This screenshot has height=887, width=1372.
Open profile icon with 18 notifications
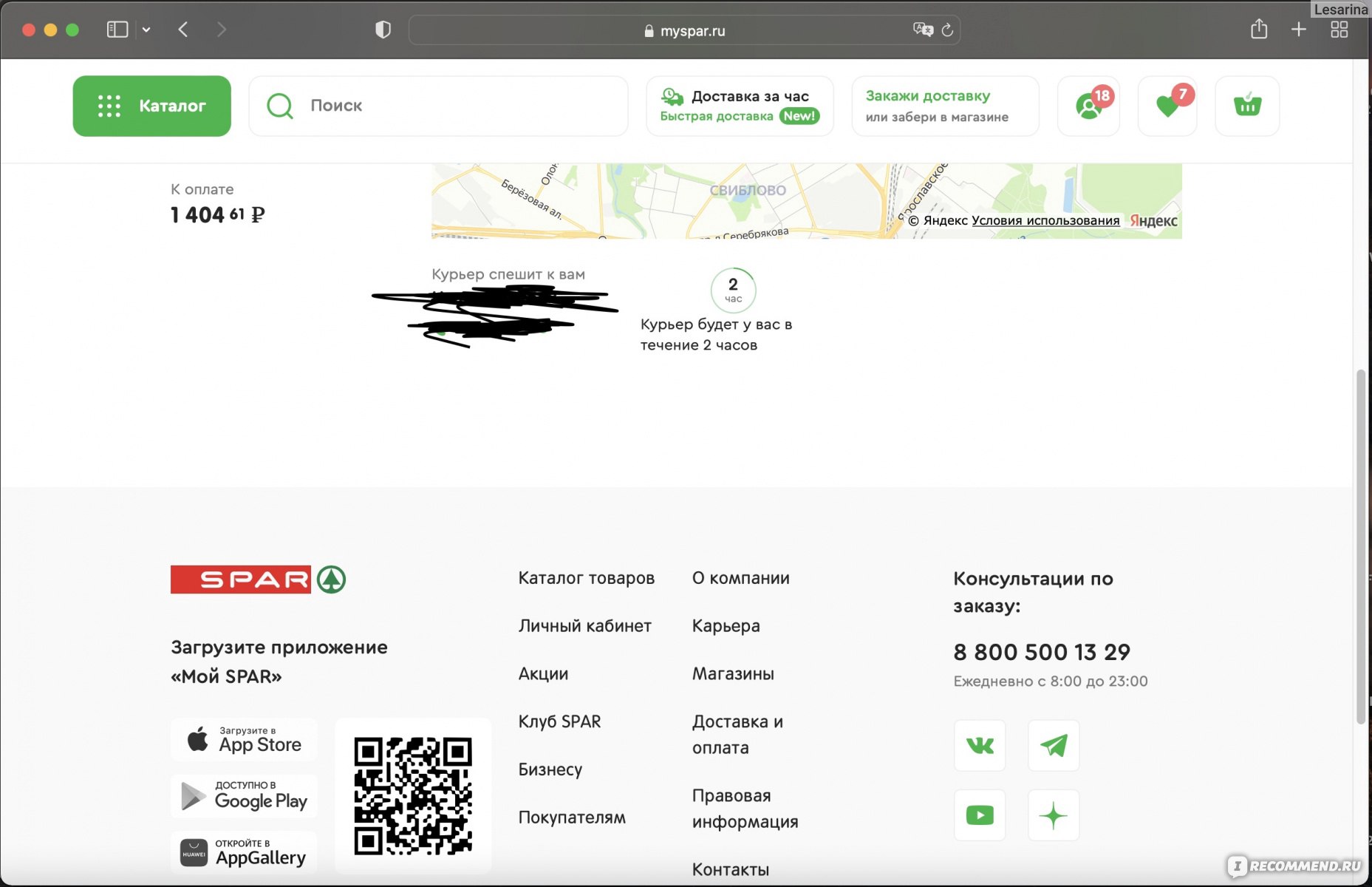(x=1088, y=106)
